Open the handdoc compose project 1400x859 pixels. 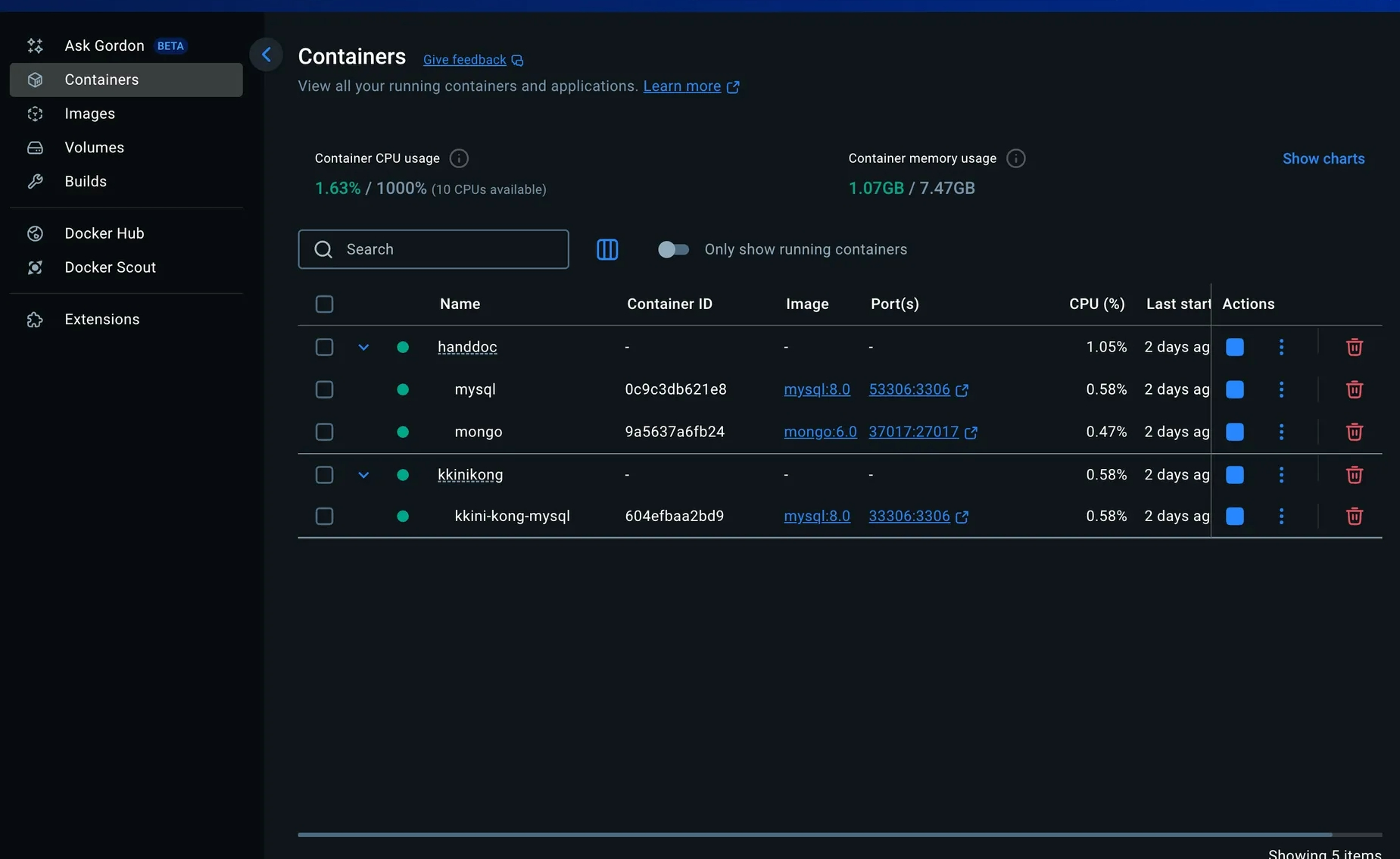tap(467, 347)
